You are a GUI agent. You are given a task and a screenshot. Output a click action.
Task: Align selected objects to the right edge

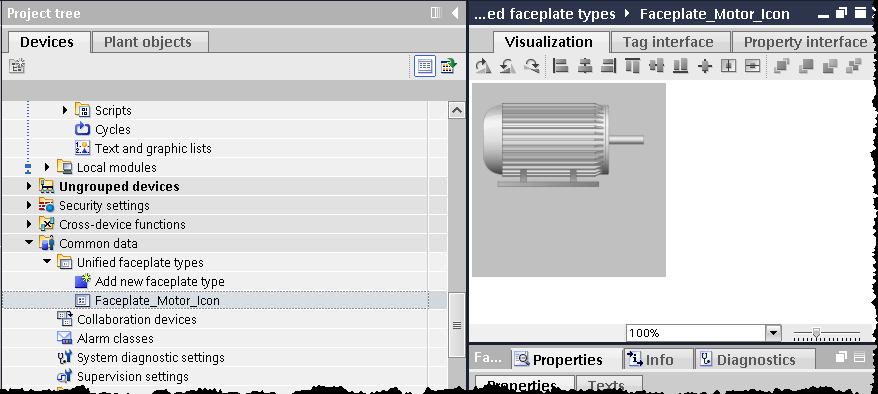(x=608, y=66)
